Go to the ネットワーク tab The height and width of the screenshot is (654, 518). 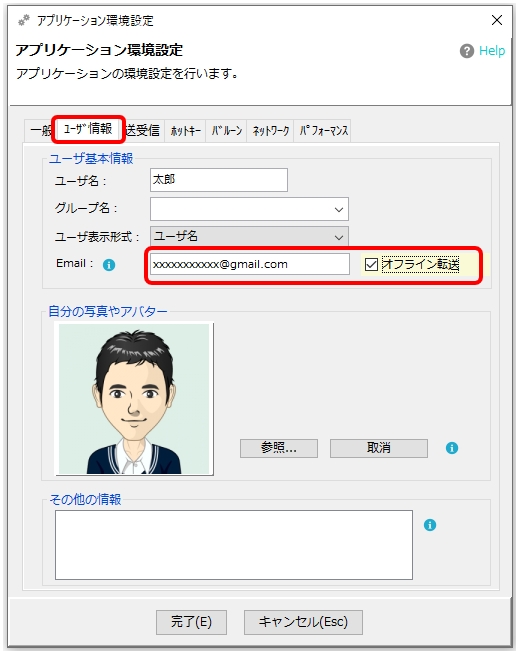pos(270,131)
